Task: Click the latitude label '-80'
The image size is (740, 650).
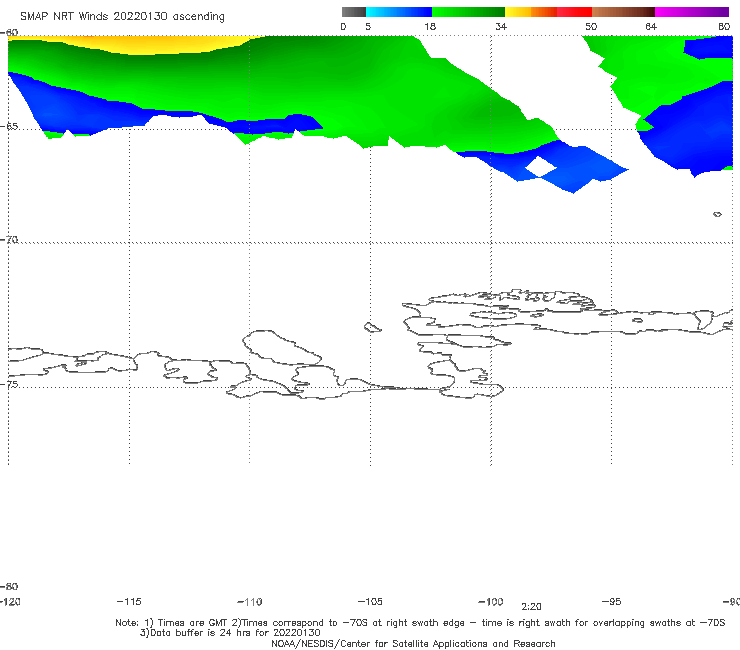Action: (x=9, y=587)
